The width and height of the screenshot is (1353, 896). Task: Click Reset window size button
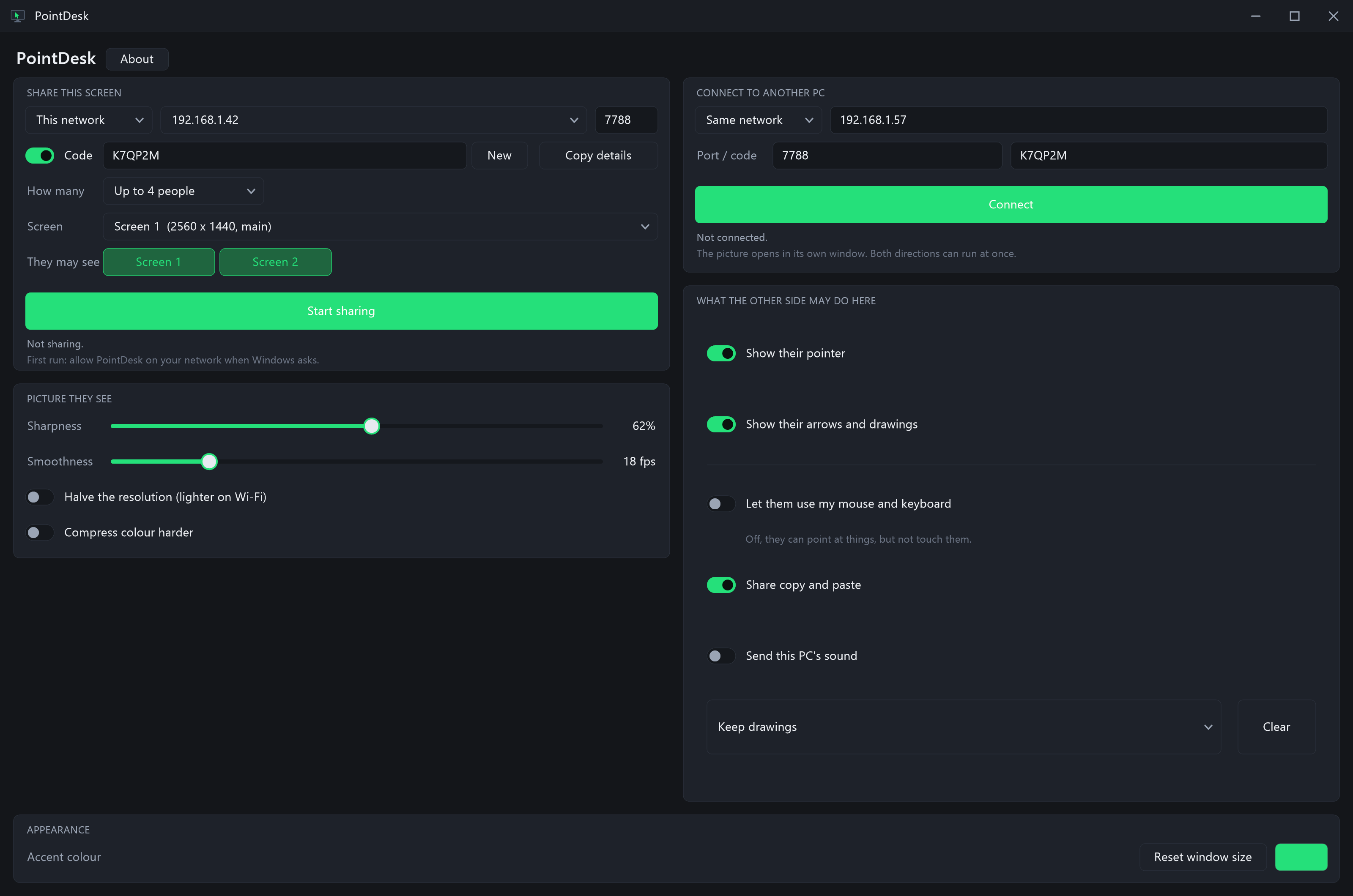pos(1202,857)
